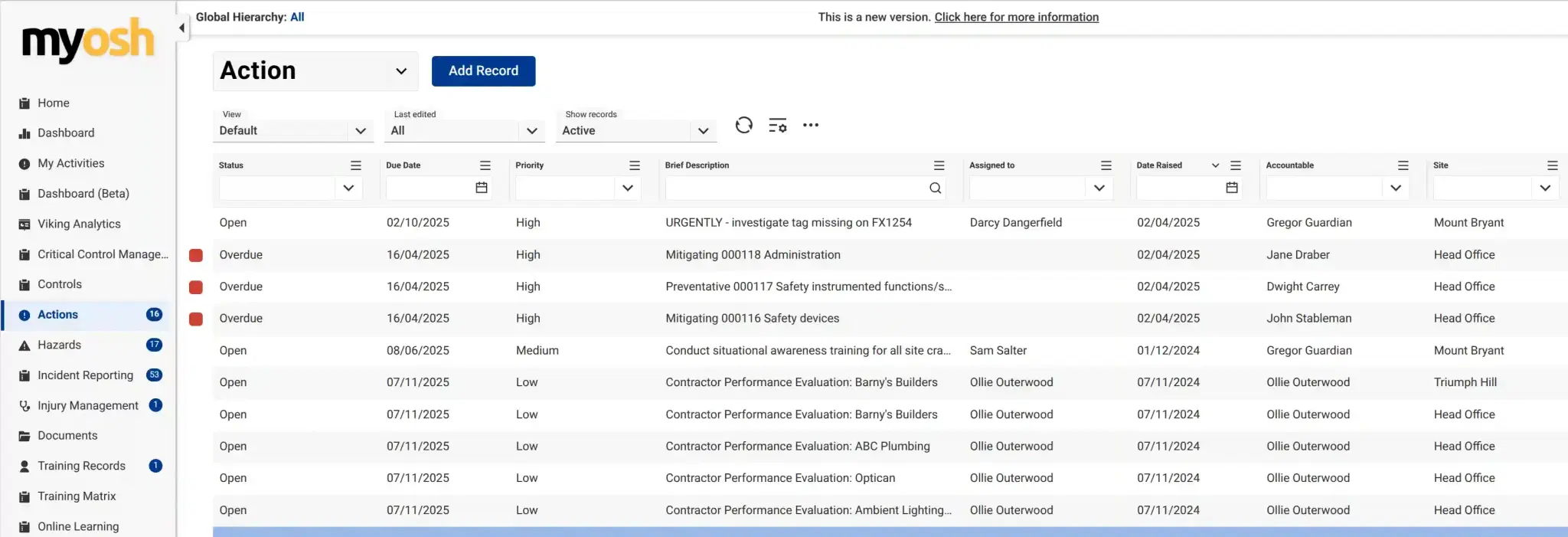Open Dashboard (Beta) in sidebar

pos(83,194)
